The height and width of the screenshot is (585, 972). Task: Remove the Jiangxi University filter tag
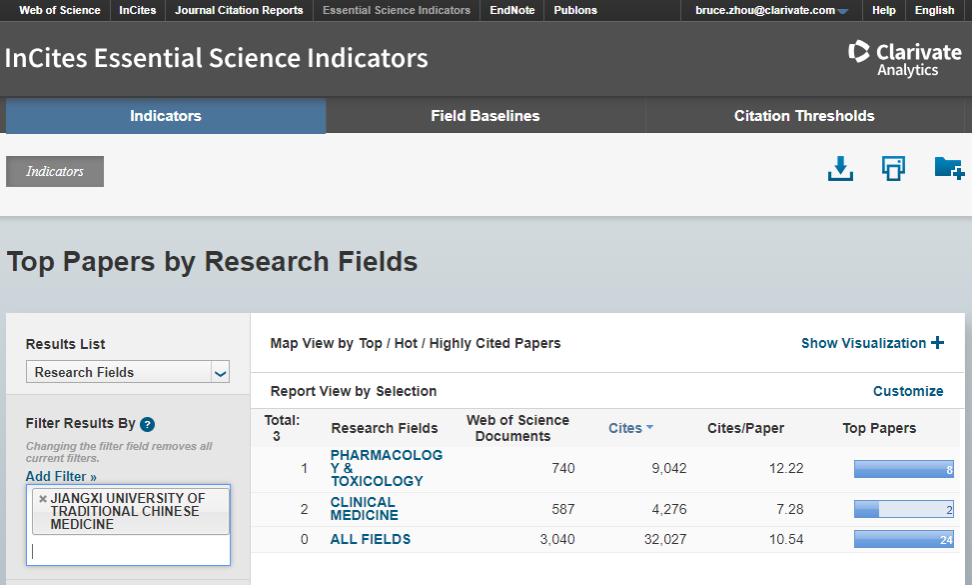(x=42, y=498)
